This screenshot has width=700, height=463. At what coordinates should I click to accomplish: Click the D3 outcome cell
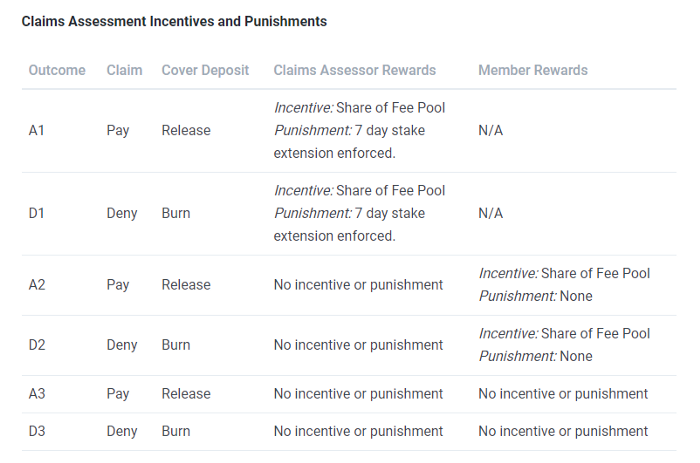pos(37,432)
